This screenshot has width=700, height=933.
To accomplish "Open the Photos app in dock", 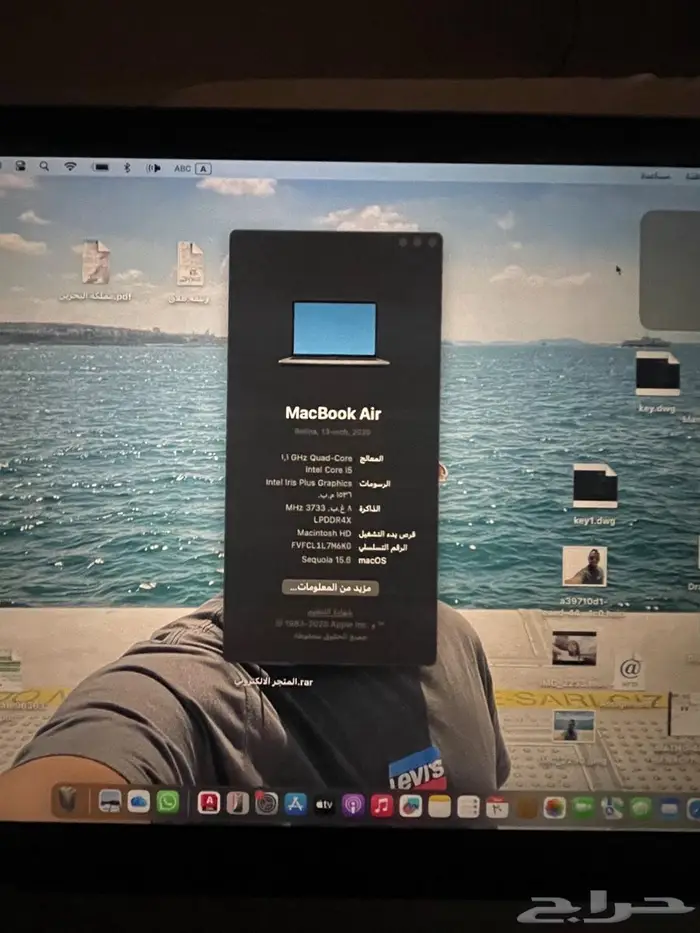I will (554, 807).
